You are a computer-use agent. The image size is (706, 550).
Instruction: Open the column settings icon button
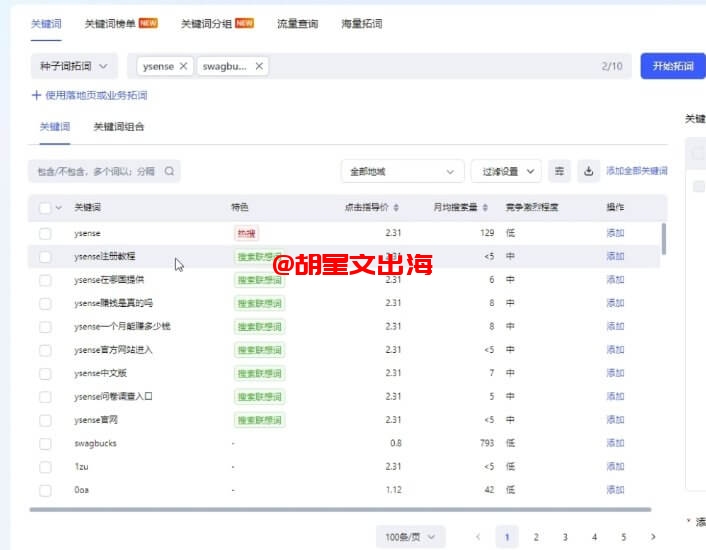click(x=559, y=171)
